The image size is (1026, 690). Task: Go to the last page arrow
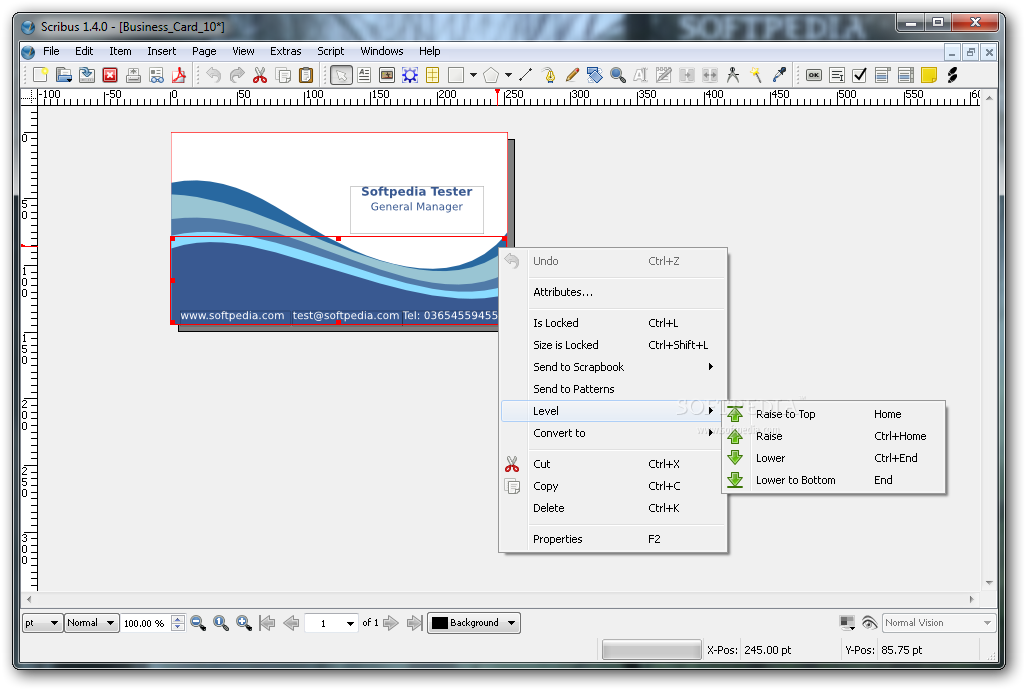point(414,623)
